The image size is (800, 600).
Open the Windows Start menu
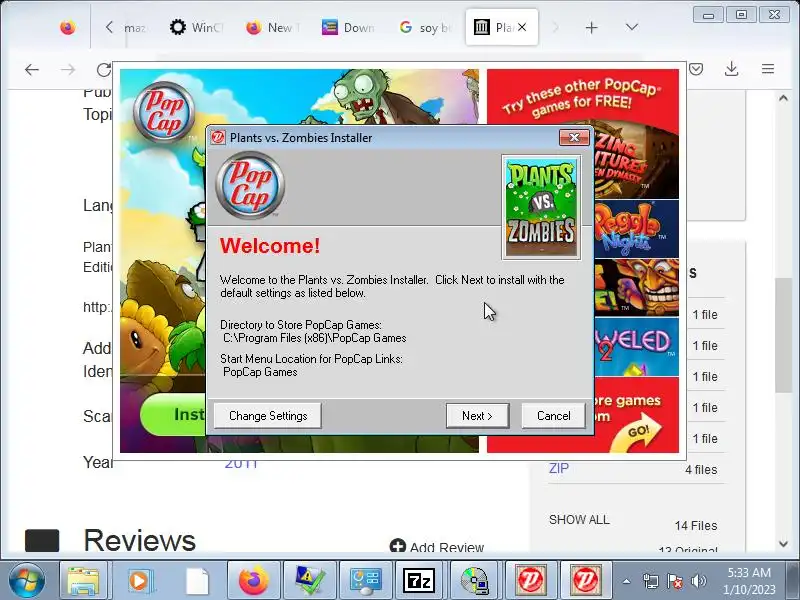[x=26, y=580]
